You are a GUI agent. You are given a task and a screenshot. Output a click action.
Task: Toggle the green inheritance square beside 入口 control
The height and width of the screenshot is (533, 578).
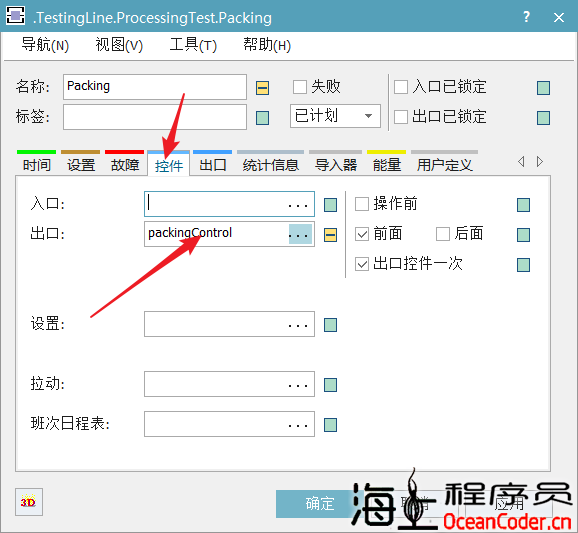point(330,205)
